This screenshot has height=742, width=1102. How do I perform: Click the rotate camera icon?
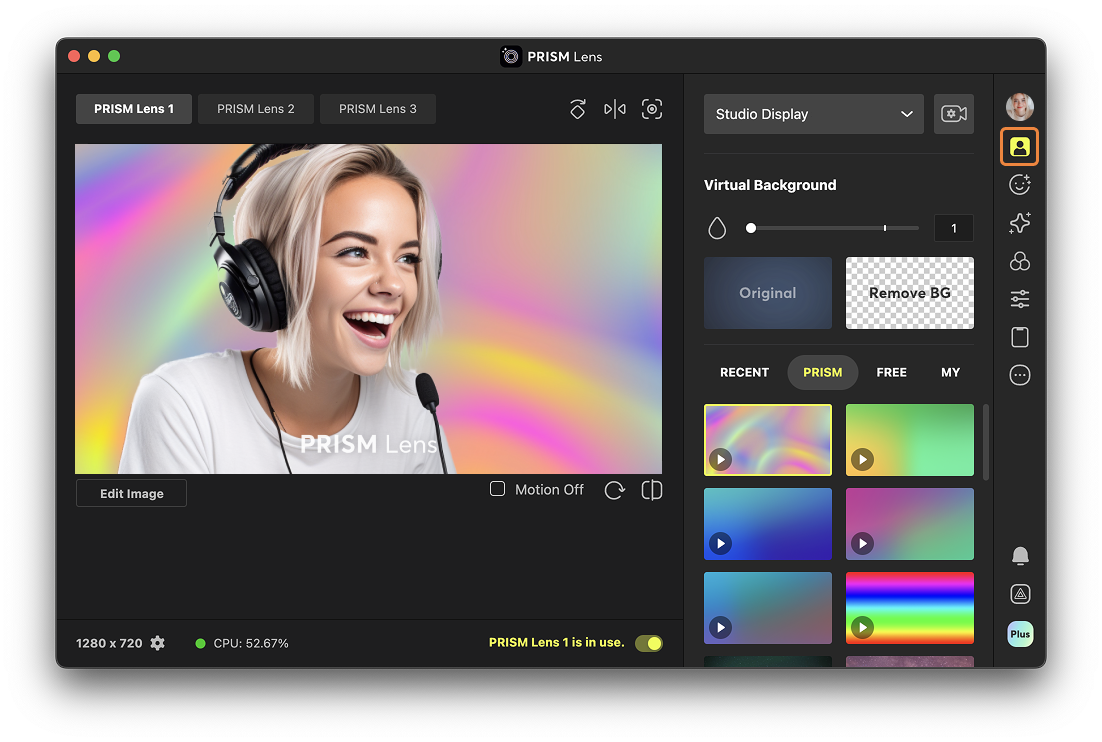click(578, 109)
